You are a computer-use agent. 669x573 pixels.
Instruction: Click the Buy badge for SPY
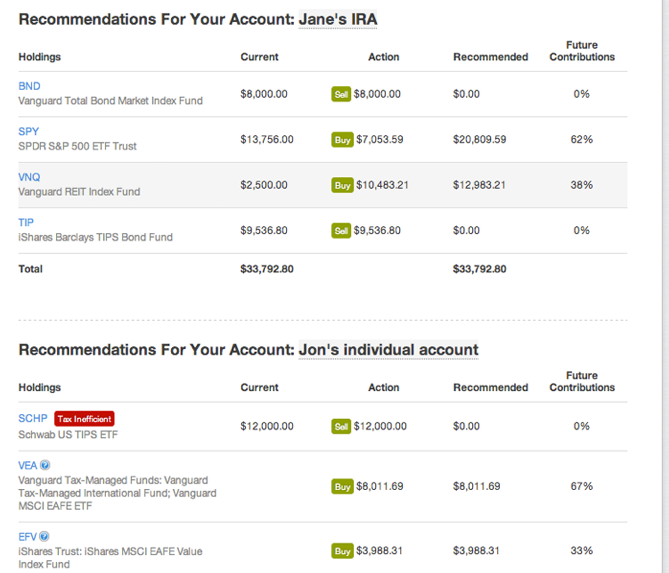pyautogui.click(x=342, y=140)
